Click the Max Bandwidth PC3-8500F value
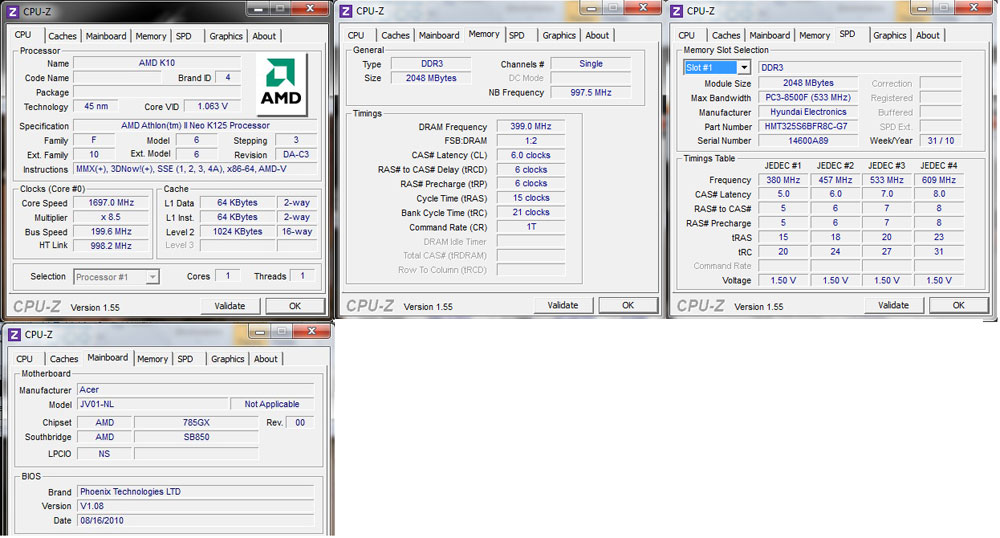Image resolution: width=1000 pixels, height=538 pixels. pos(807,98)
